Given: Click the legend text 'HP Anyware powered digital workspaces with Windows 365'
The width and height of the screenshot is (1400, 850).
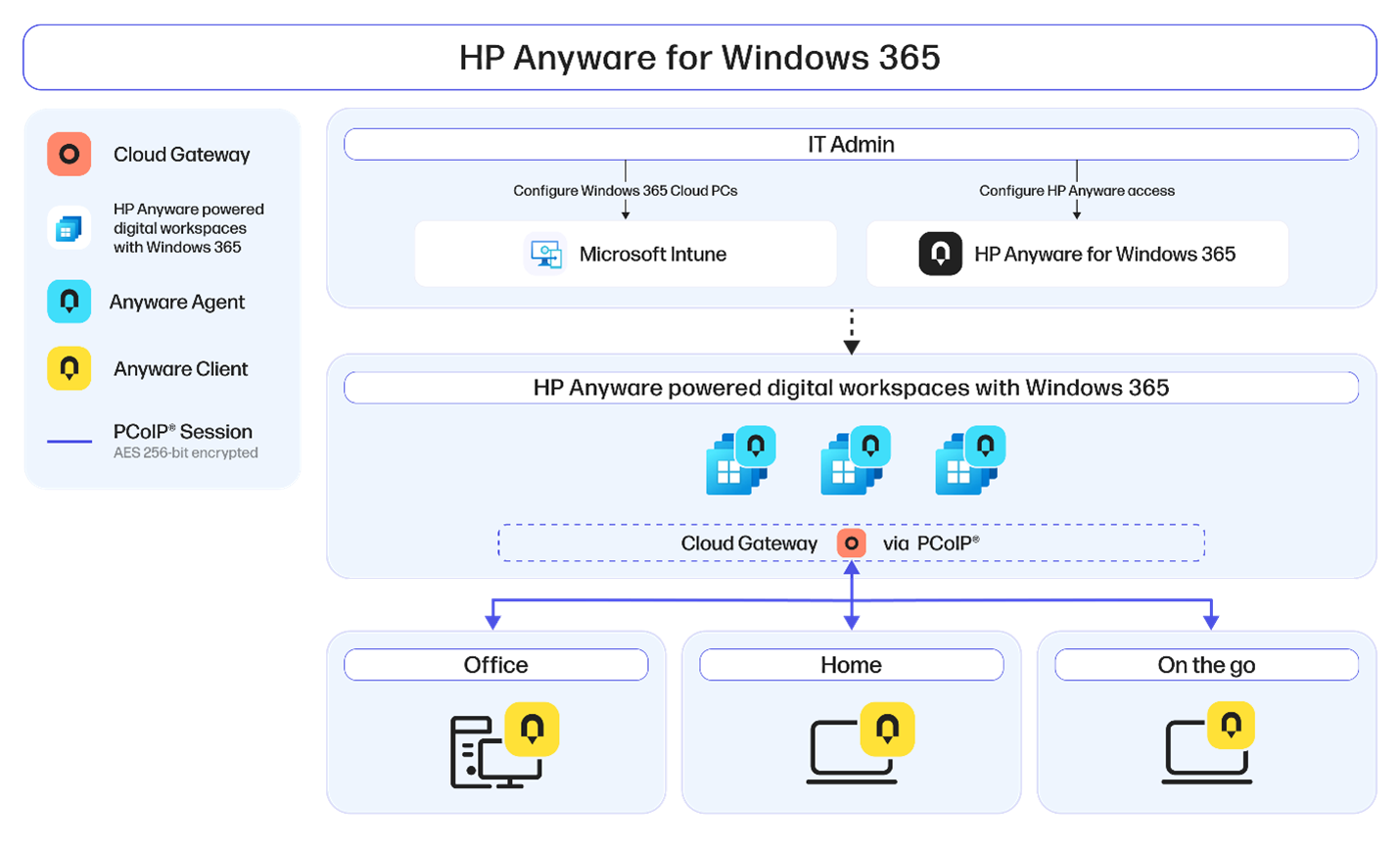Looking at the screenshot, I should click(x=189, y=228).
